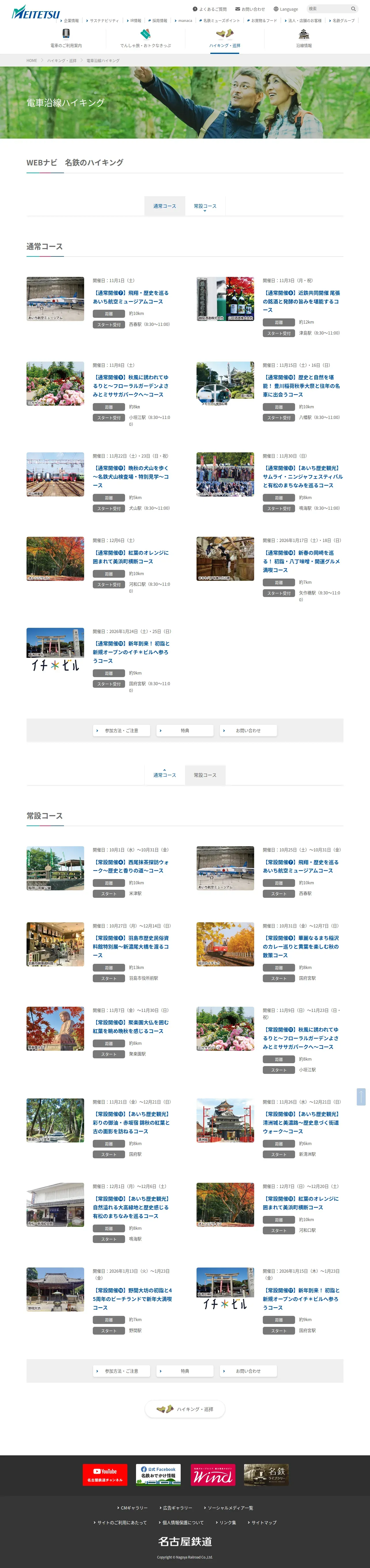Click the ハイキング・巡拝 pill button with shoes

(x=185, y=1409)
